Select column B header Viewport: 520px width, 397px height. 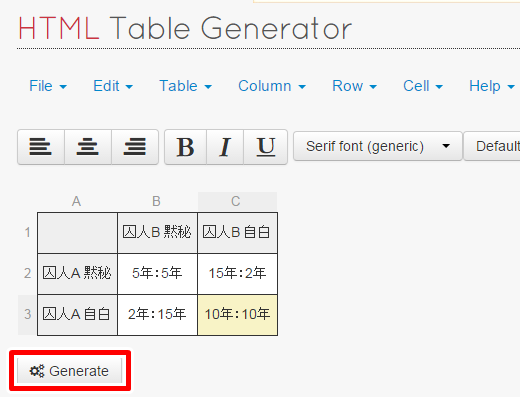[157, 201]
